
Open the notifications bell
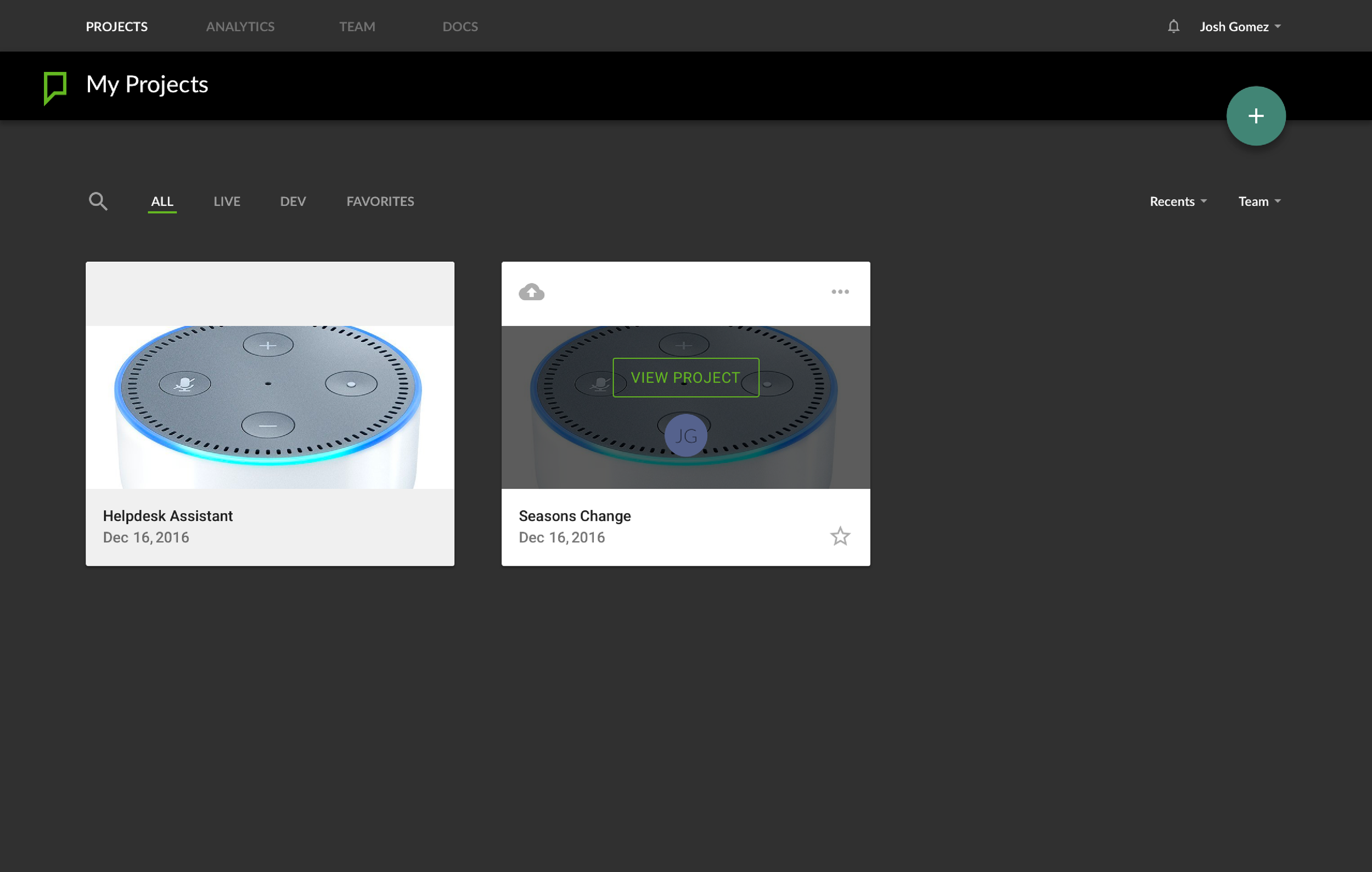(1173, 26)
